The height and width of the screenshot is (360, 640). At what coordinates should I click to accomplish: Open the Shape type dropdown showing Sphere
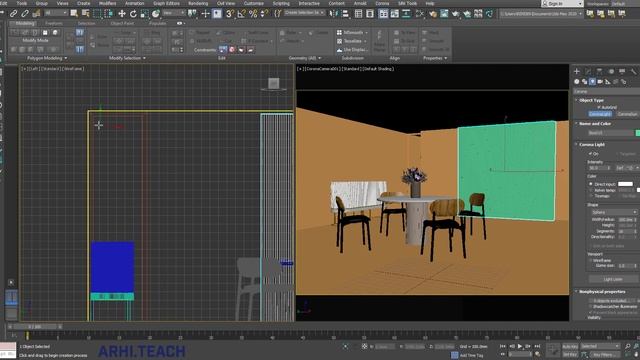(x=613, y=212)
